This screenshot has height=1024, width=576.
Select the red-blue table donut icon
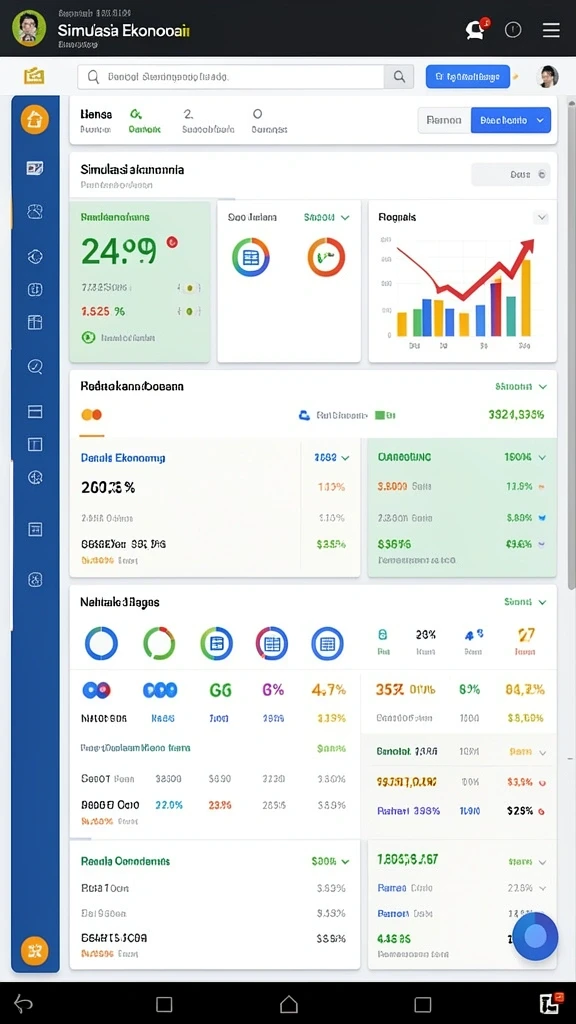[272, 643]
